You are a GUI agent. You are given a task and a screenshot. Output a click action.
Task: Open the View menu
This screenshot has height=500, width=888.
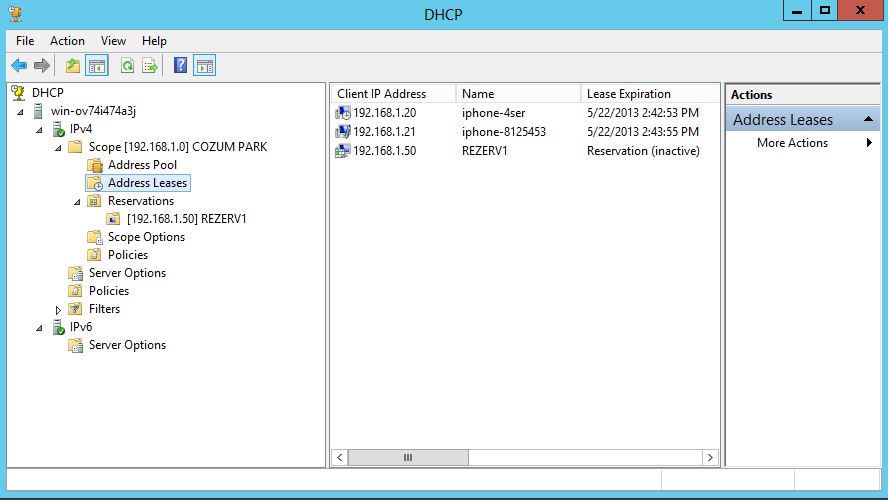[x=113, y=41]
